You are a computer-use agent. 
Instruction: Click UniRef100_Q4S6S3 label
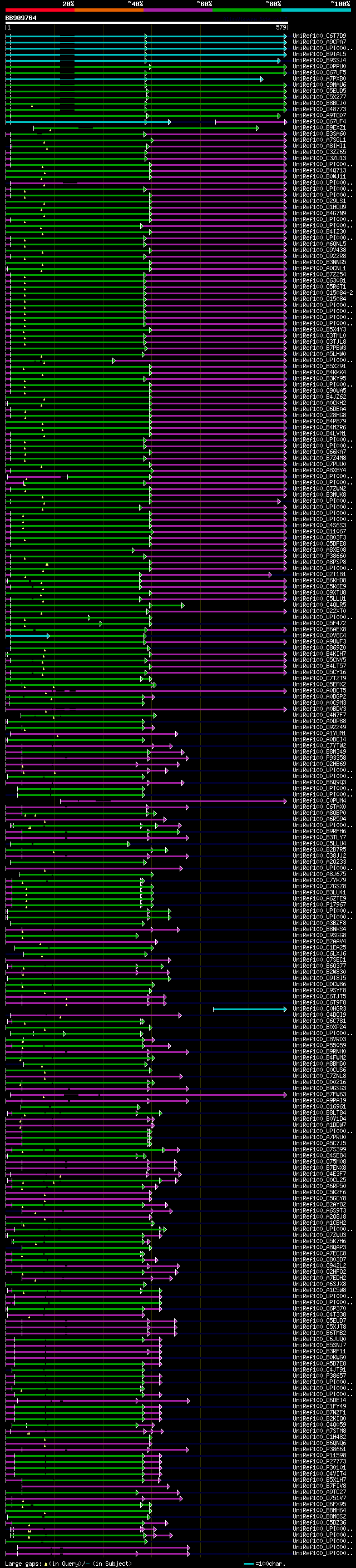coord(319,525)
